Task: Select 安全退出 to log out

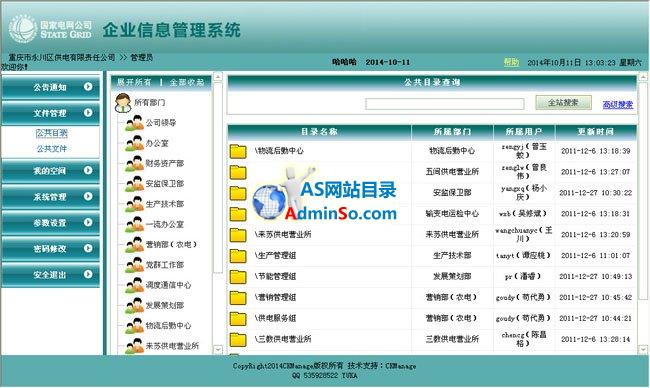Action: coord(51,275)
